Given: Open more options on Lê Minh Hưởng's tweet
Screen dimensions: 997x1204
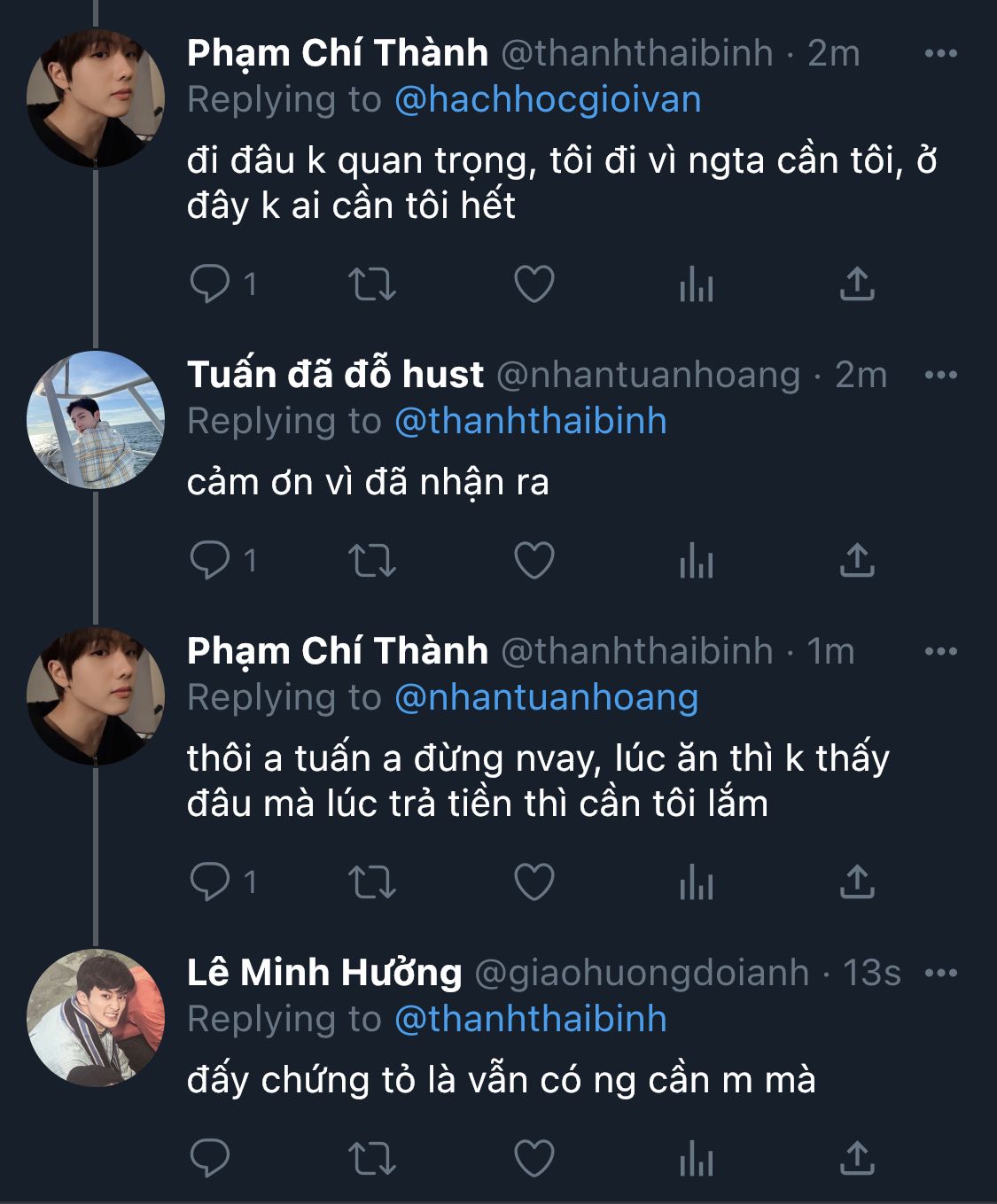Looking at the screenshot, I should click(940, 973).
